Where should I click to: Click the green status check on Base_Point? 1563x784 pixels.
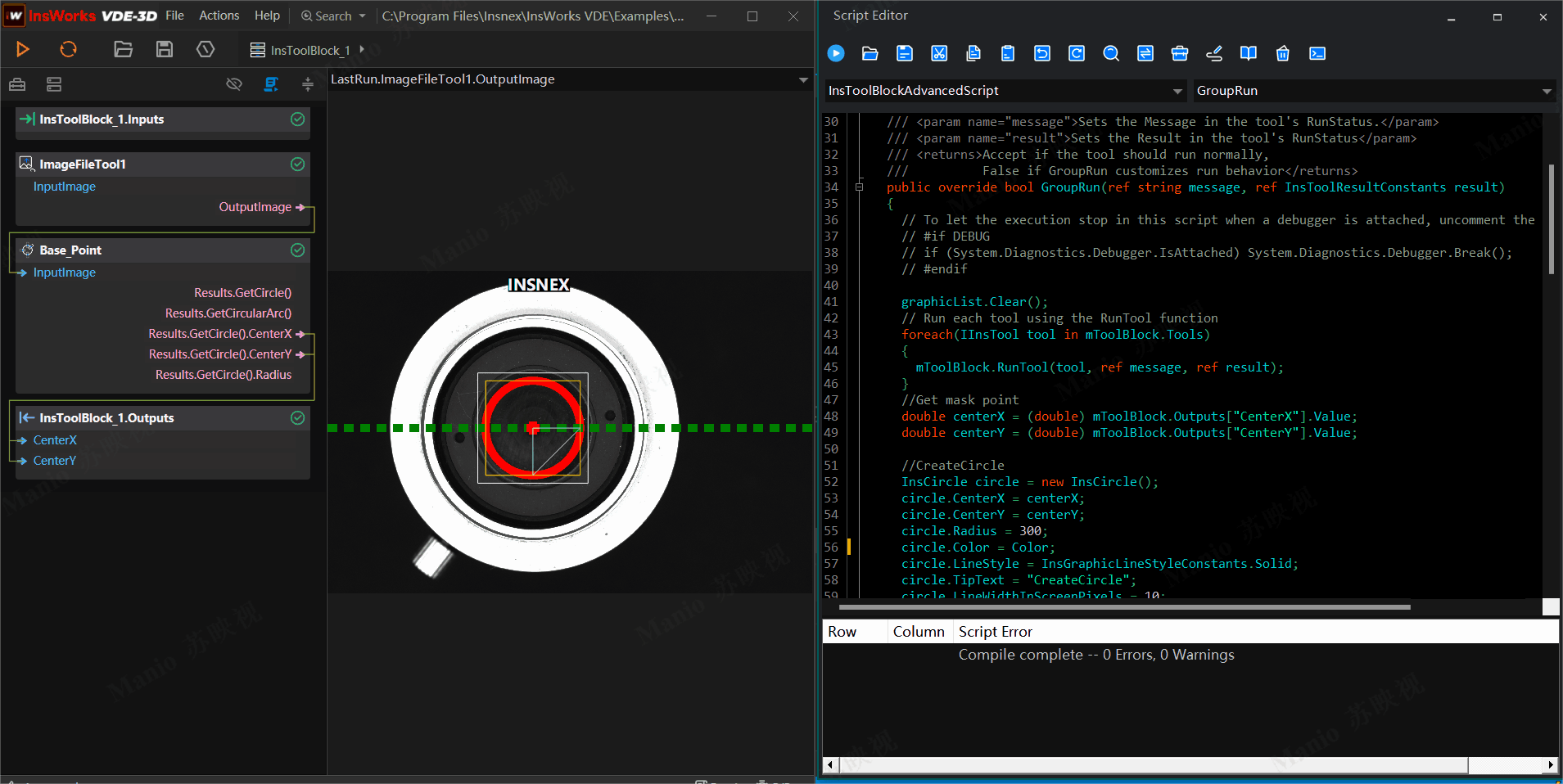point(298,250)
